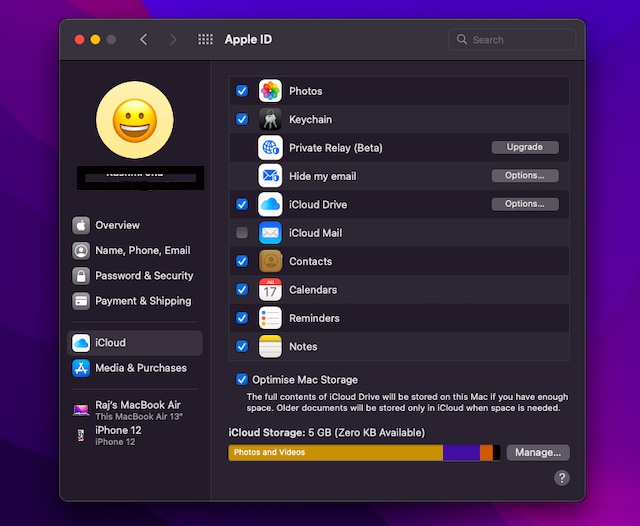Uncheck the Notes checkbox
The width and height of the screenshot is (640, 526).
coord(242,346)
